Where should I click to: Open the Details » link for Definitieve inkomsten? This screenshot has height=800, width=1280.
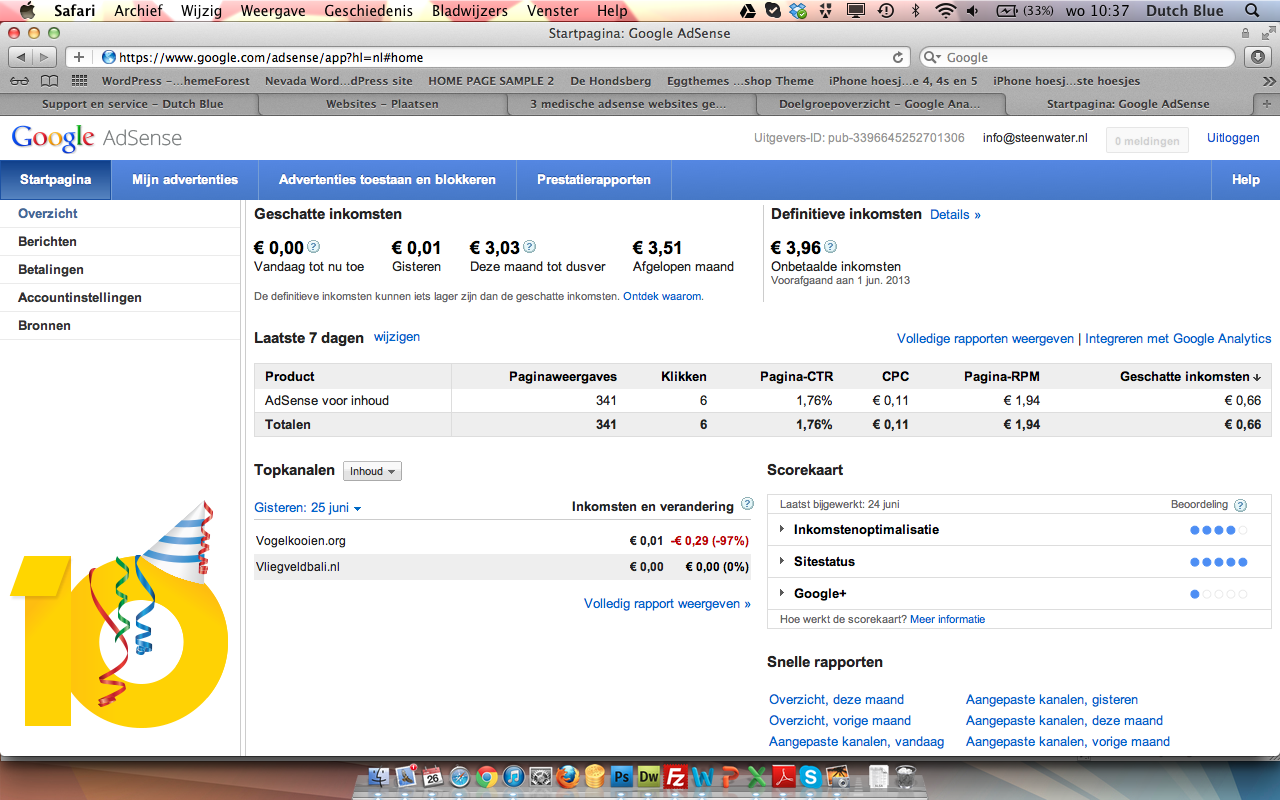955,215
